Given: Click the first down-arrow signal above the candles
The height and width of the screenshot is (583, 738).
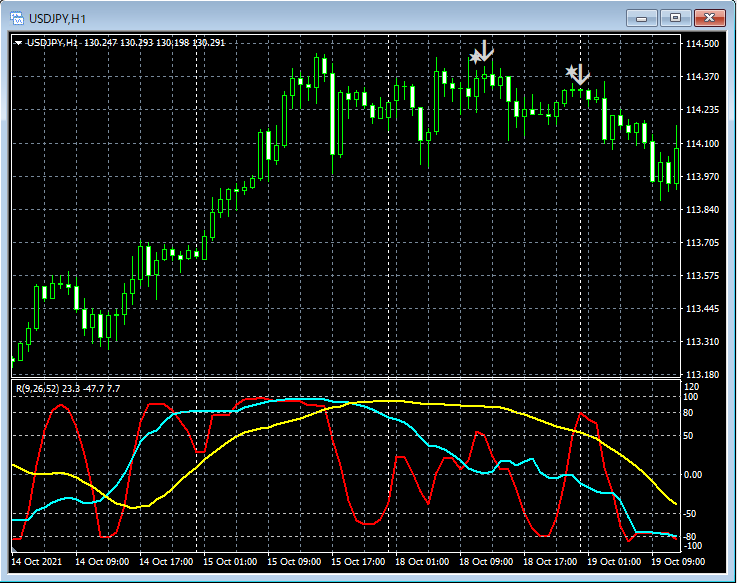Looking at the screenshot, I should tap(485, 52).
